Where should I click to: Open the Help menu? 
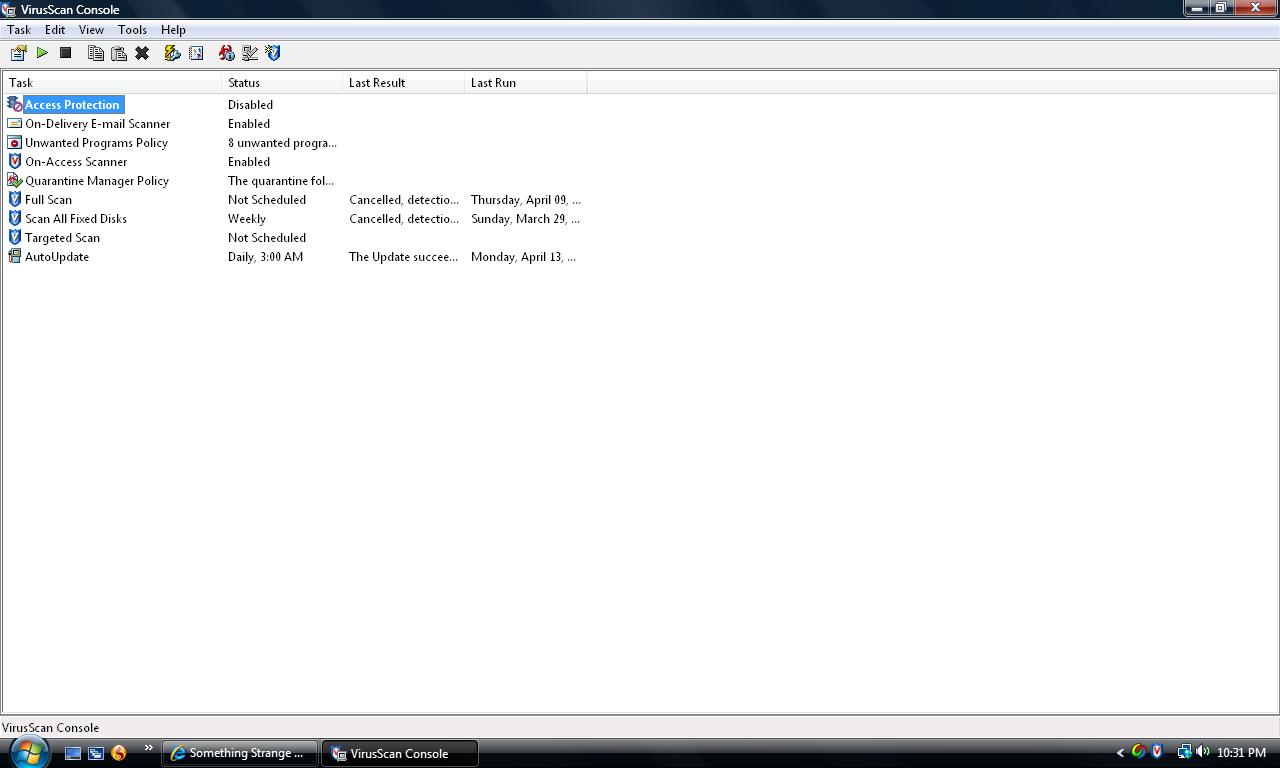coord(173,30)
